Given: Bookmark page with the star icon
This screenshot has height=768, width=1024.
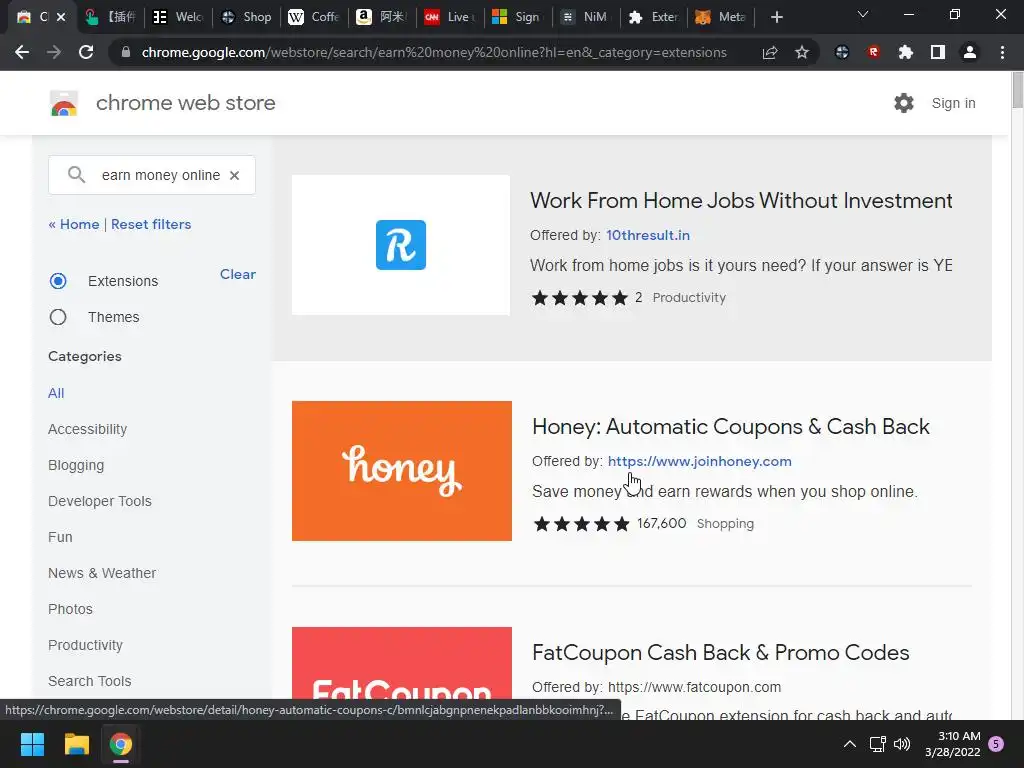Looking at the screenshot, I should point(802,52).
